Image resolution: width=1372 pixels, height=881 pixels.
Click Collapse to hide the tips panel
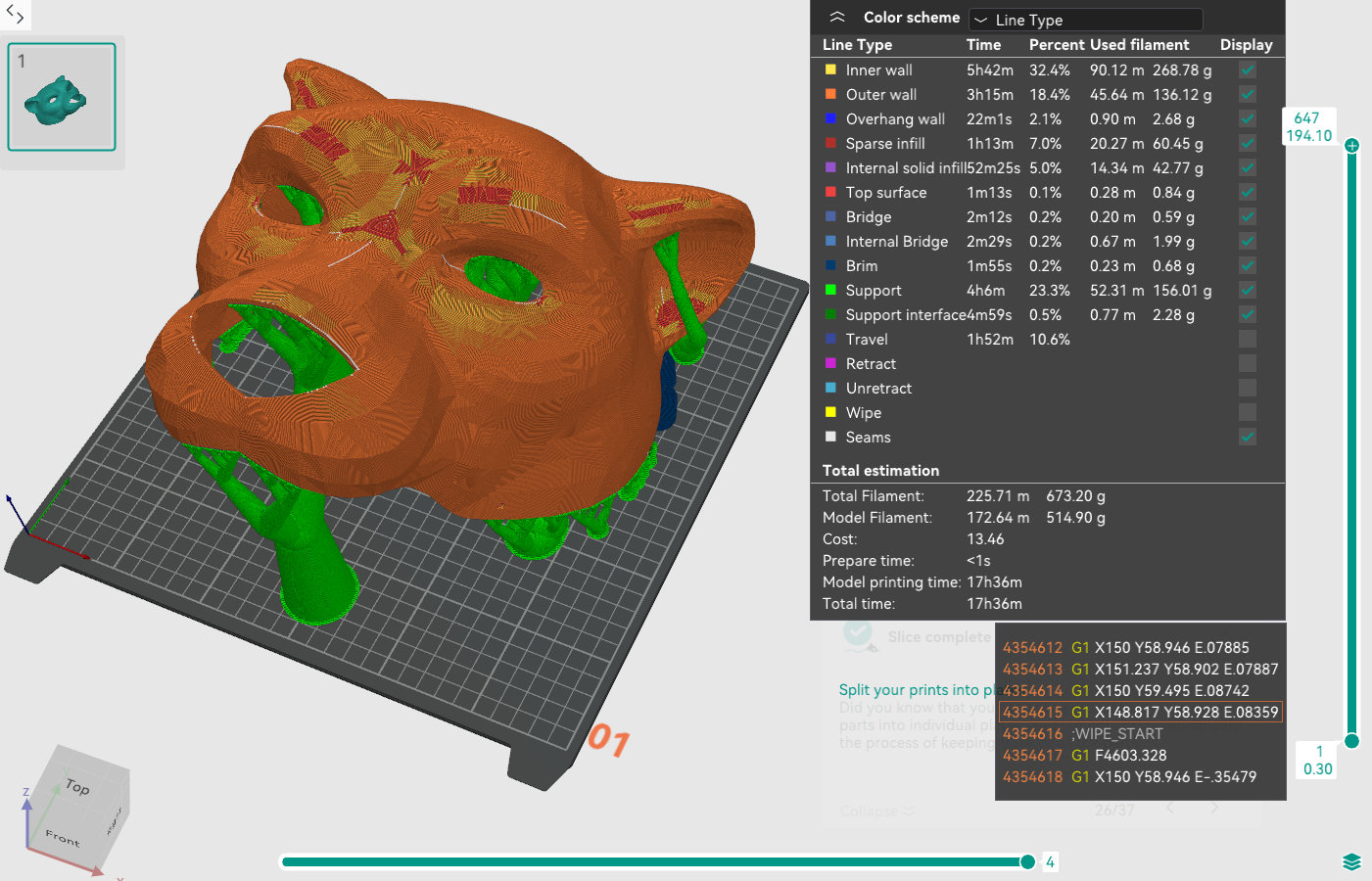click(x=876, y=811)
